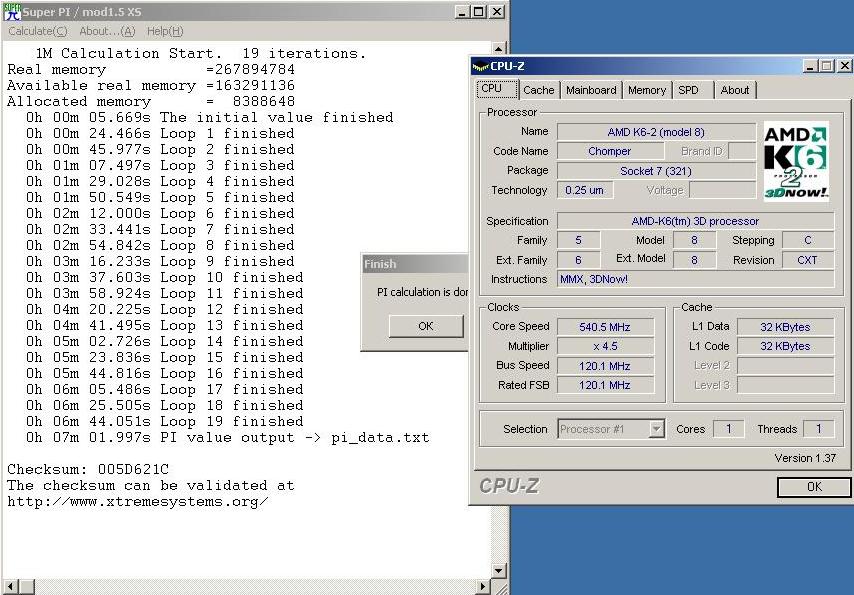Screen dimensions: 854x595
Task: Click the Super PI title bar icon
Action: coord(11,11)
